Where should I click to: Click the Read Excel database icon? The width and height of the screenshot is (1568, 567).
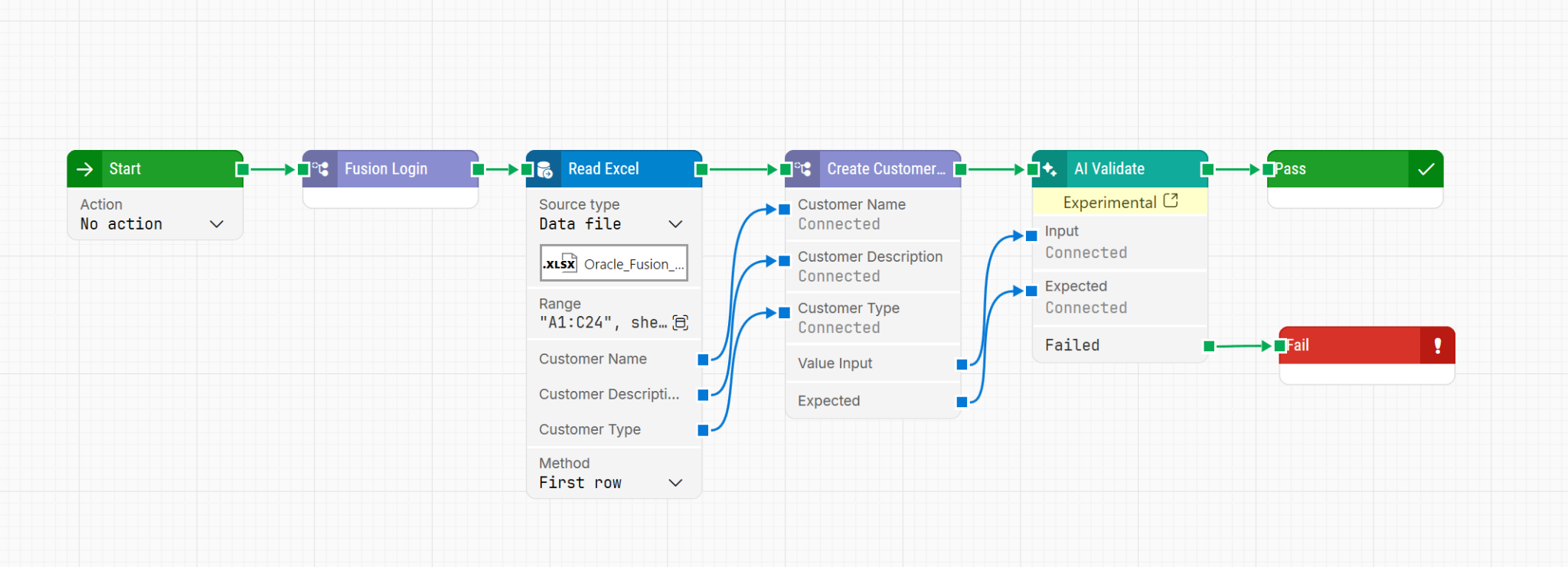click(544, 169)
